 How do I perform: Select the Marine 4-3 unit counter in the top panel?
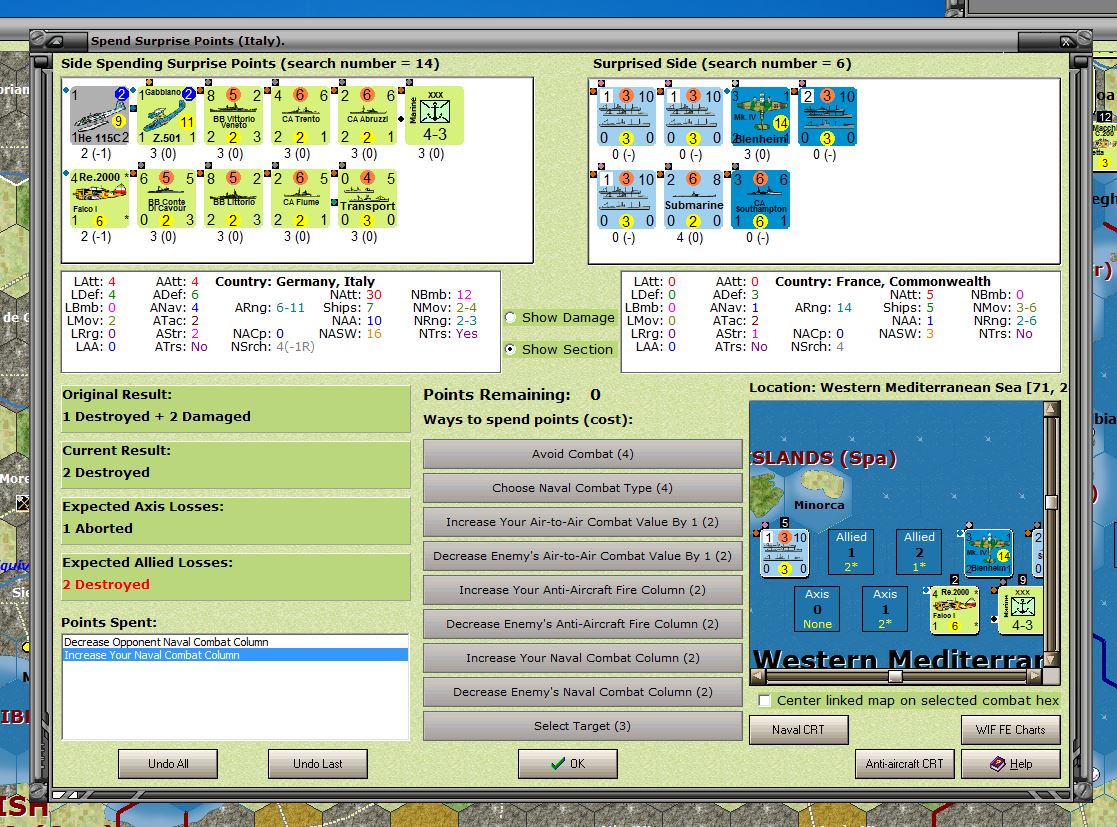[x=435, y=115]
